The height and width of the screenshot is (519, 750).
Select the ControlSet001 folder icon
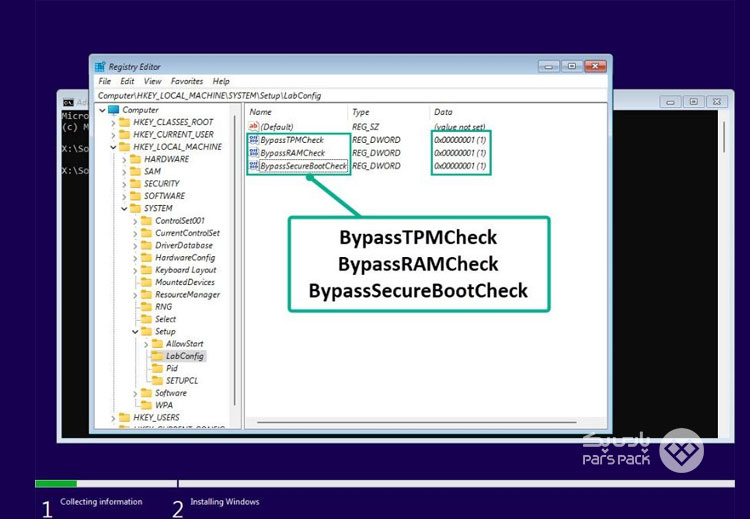(x=146, y=221)
